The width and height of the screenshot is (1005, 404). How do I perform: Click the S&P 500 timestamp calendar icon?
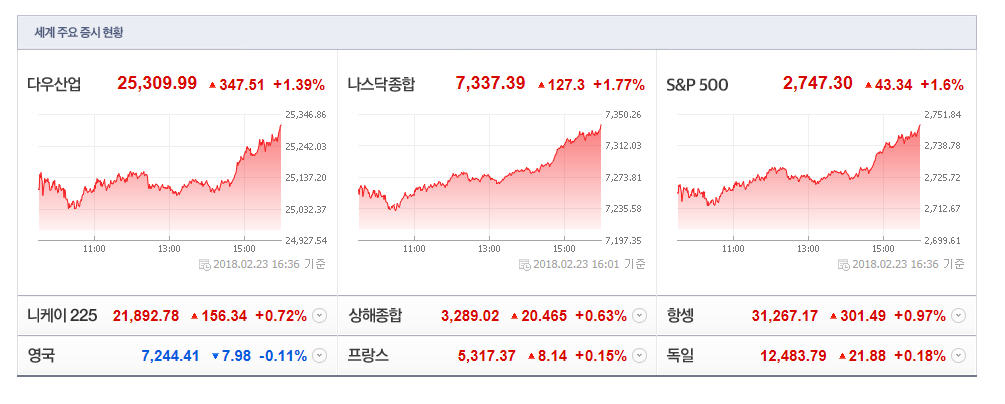click(x=845, y=264)
